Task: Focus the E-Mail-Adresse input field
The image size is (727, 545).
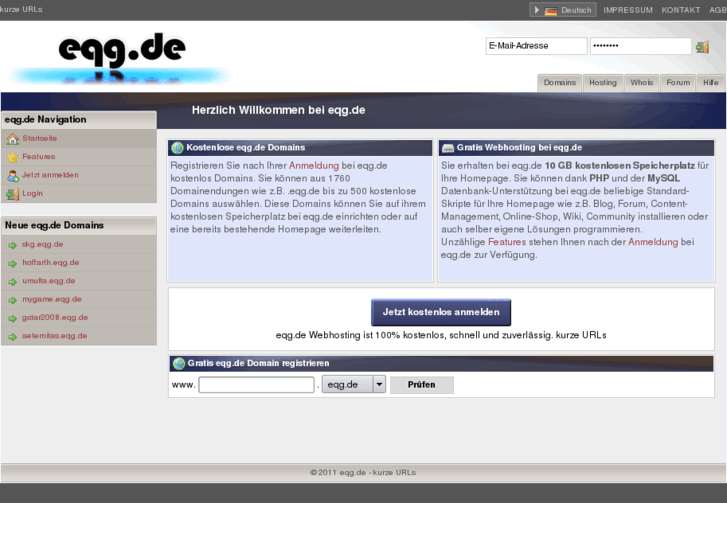Action: coord(536,46)
